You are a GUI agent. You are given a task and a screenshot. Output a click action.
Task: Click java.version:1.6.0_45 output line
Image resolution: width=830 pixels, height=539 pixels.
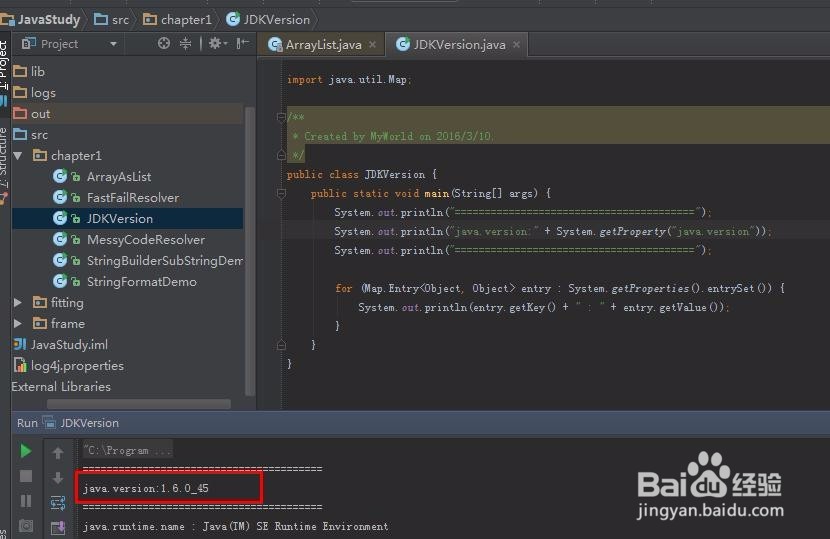click(x=146, y=488)
